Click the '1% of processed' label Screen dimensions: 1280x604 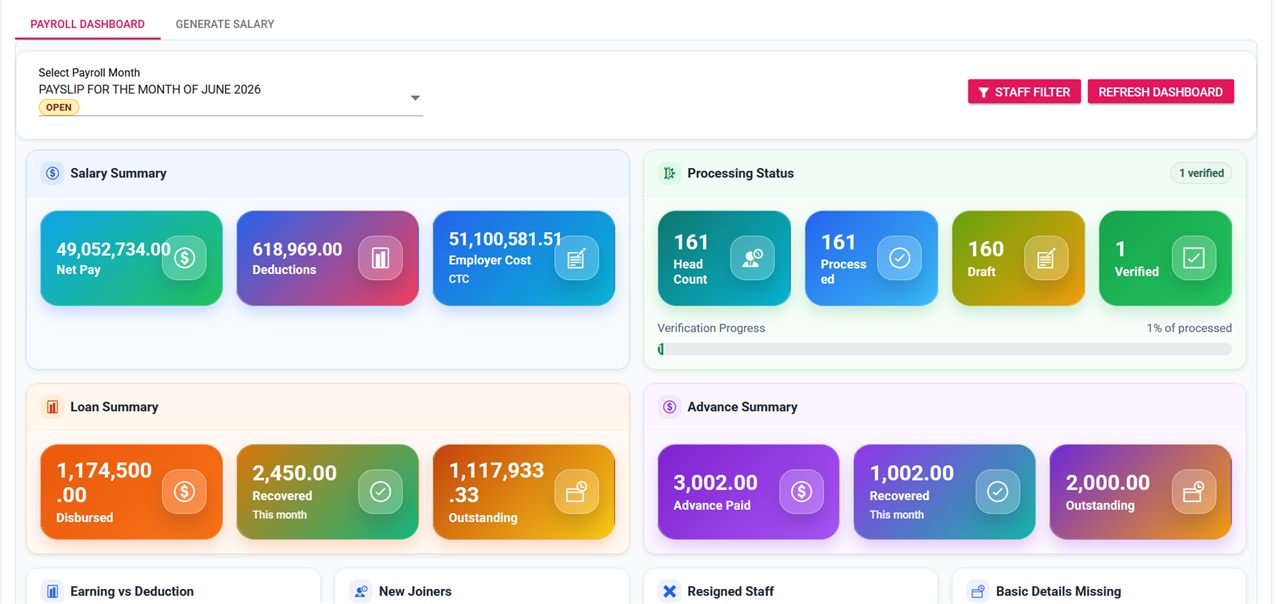1189,328
